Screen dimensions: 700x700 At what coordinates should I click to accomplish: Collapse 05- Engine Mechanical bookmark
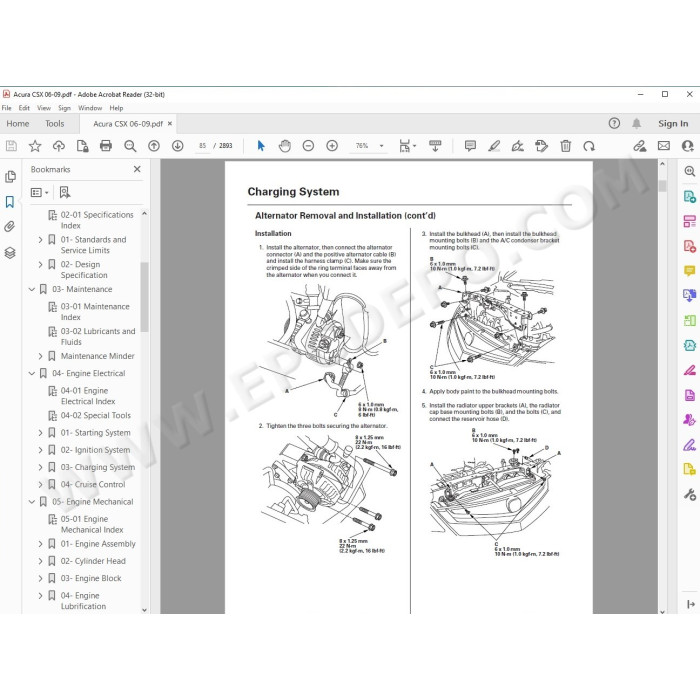(32, 502)
